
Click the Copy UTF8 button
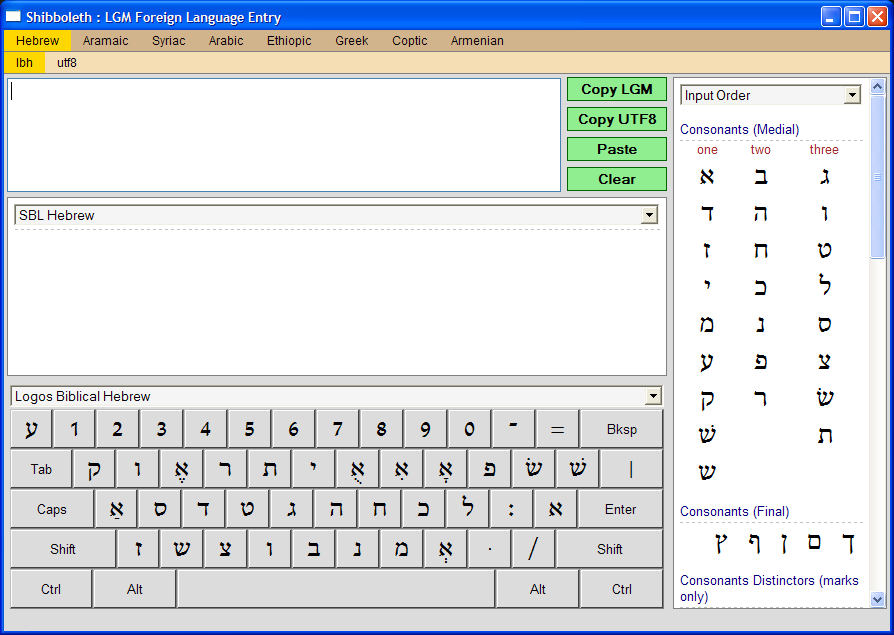617,119
